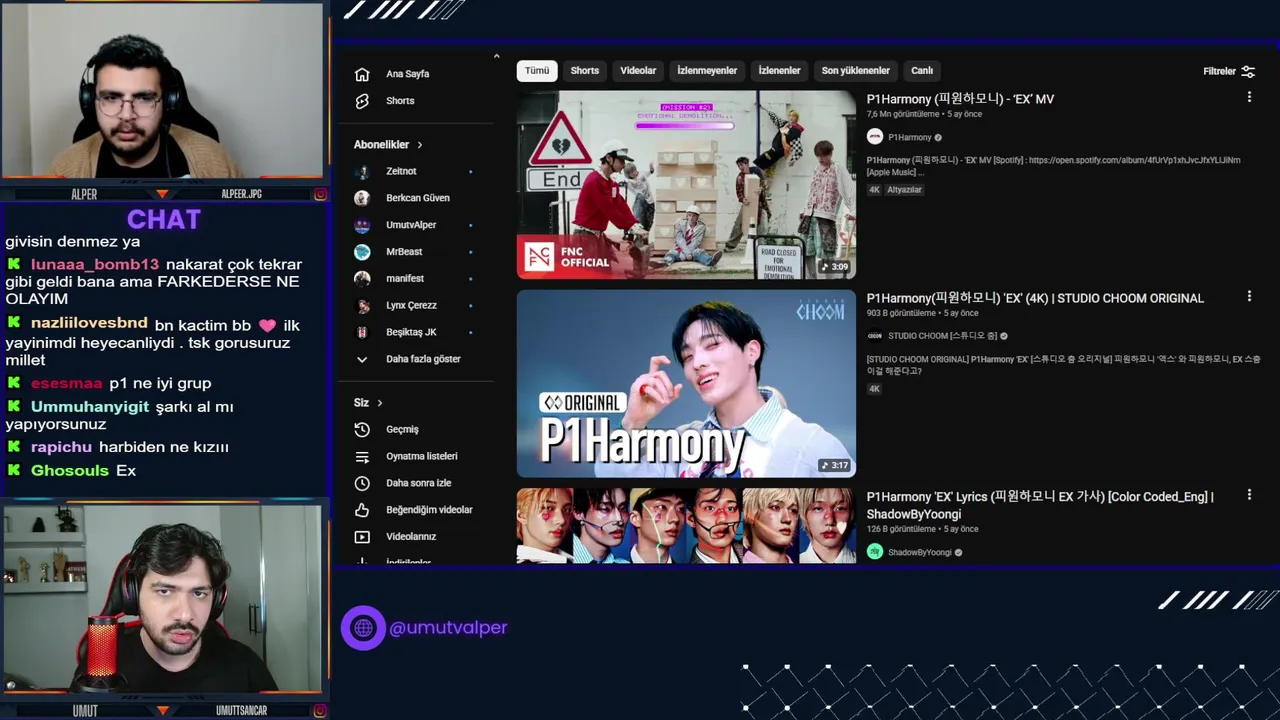Expand the Abonelikler section chevron

420,145
